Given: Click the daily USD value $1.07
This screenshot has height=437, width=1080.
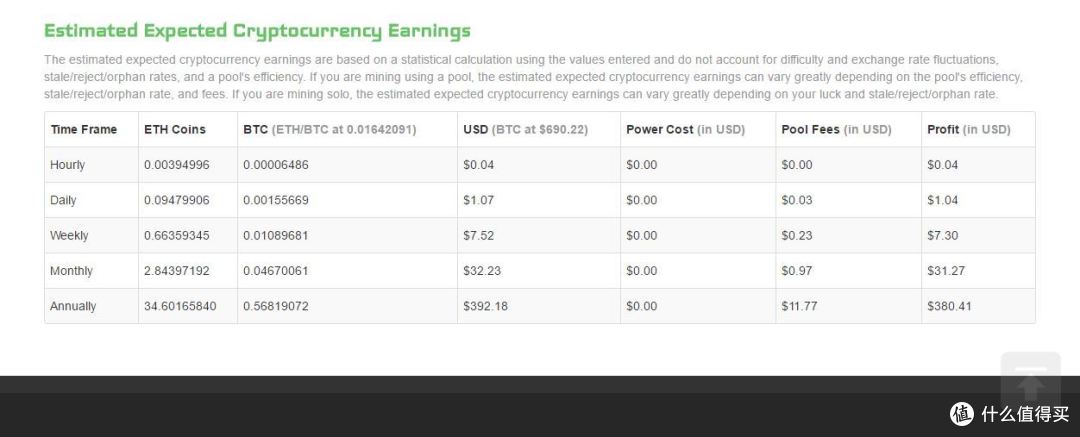Looking at the screenshot, I should tap(479, 201).
